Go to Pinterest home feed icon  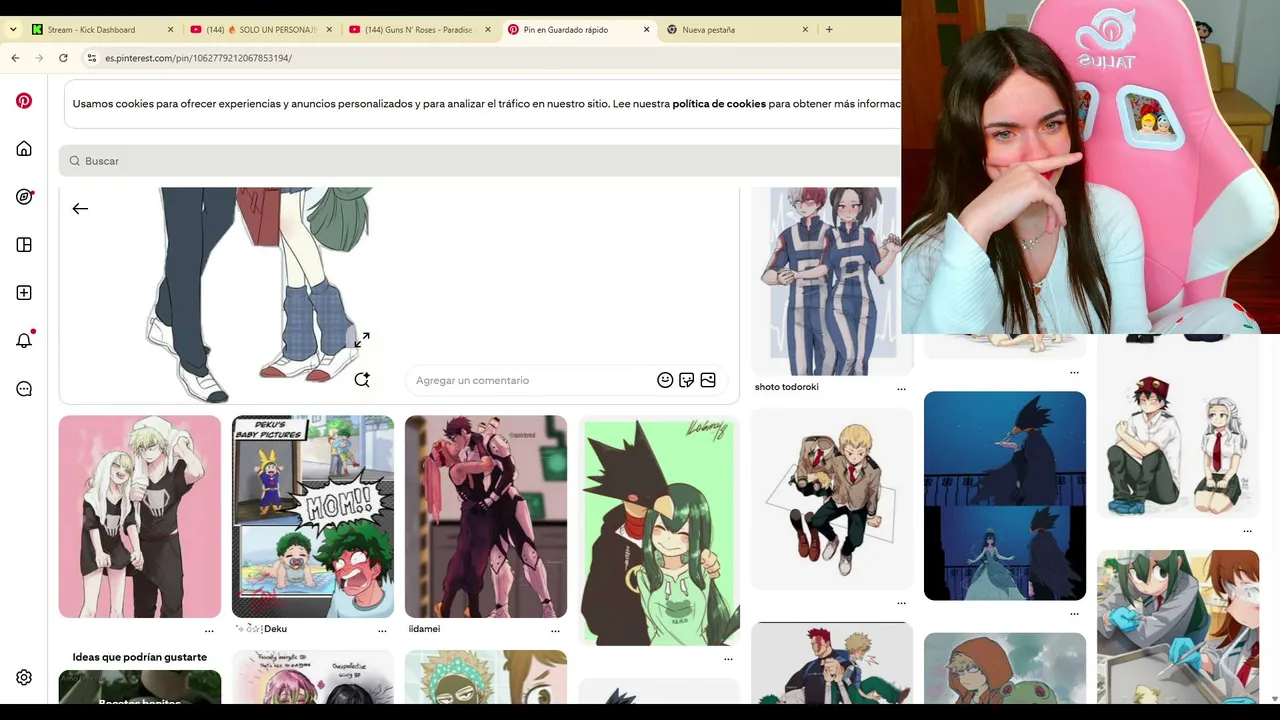(24, 149)
